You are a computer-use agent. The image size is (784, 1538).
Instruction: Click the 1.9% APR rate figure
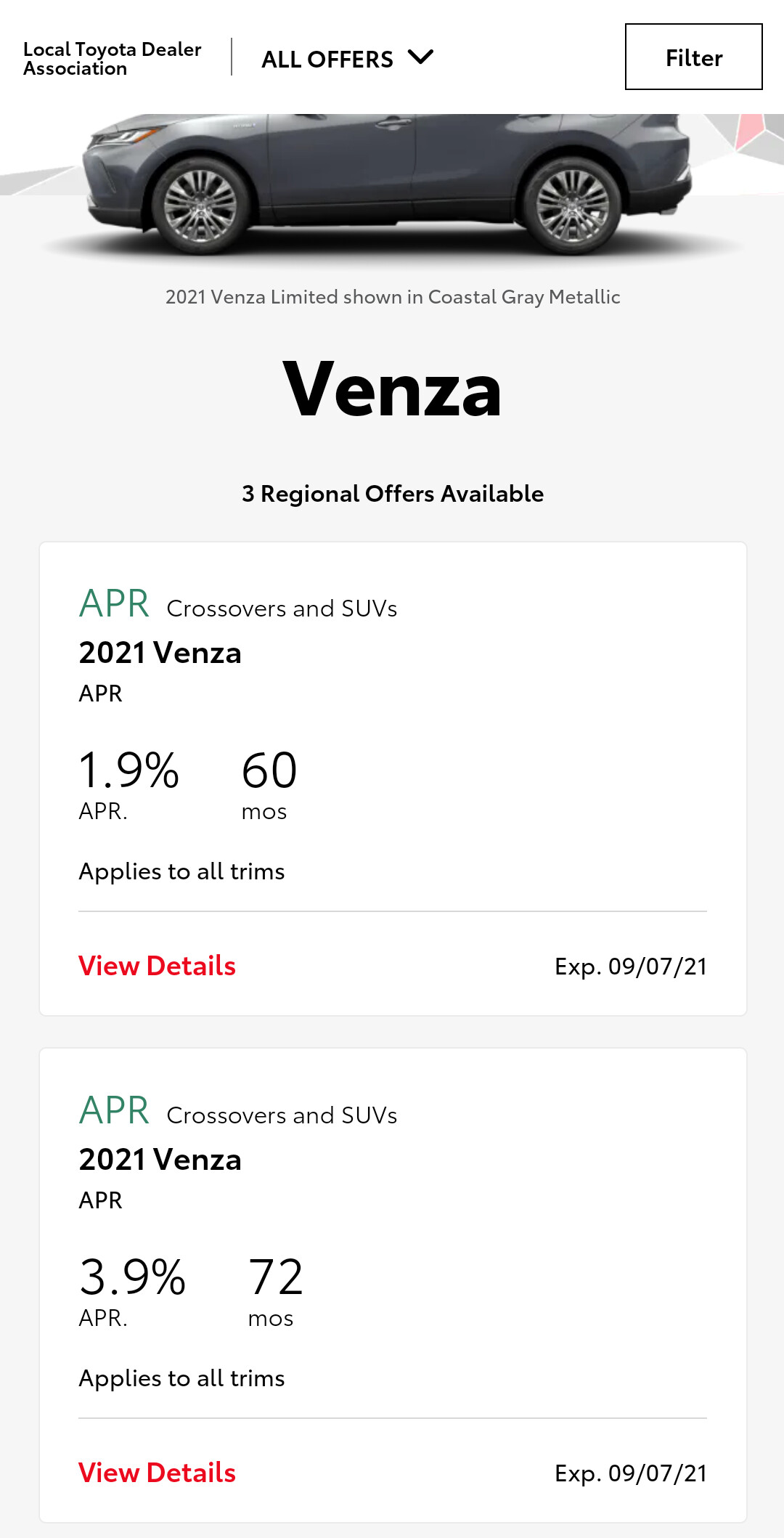[x=128, y=770]
